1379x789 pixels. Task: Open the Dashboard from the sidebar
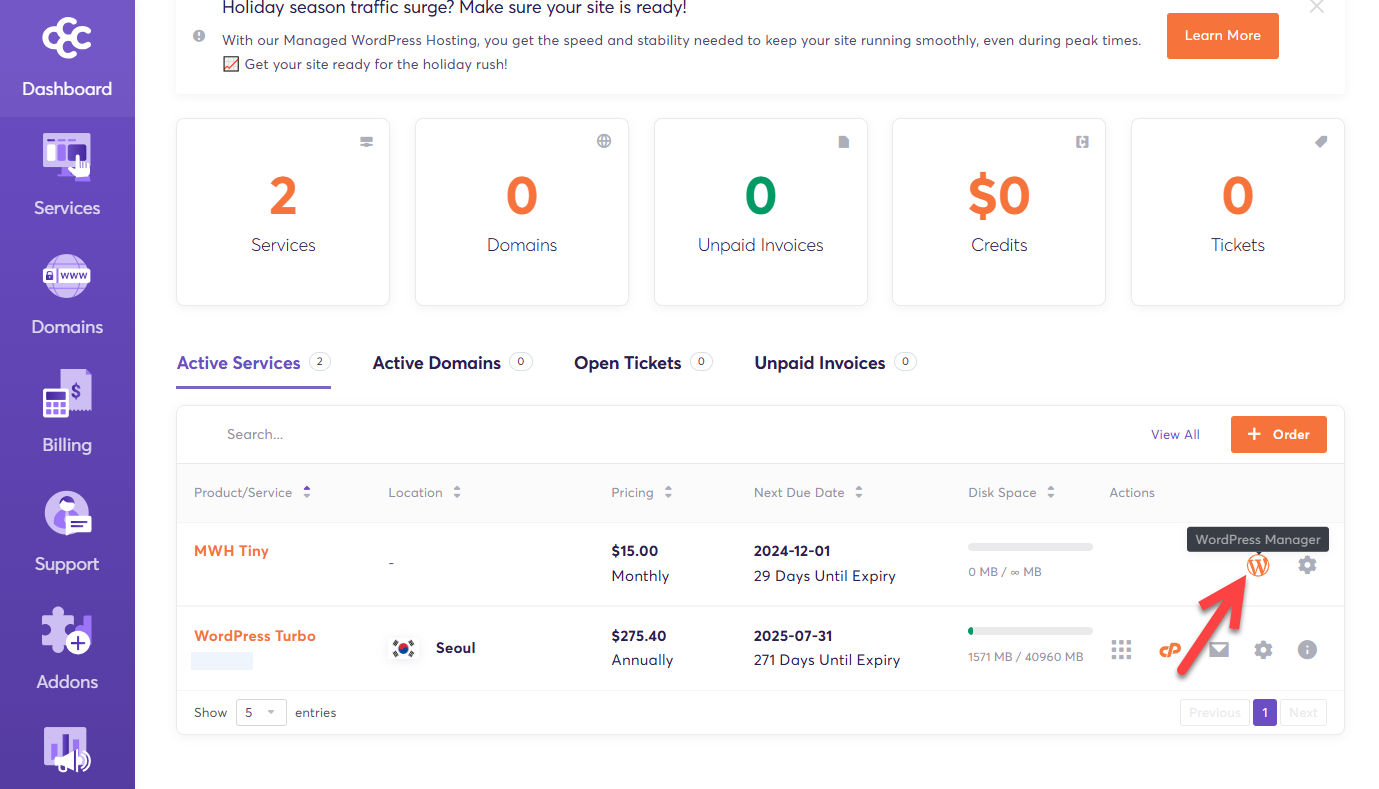pos(67,59)
